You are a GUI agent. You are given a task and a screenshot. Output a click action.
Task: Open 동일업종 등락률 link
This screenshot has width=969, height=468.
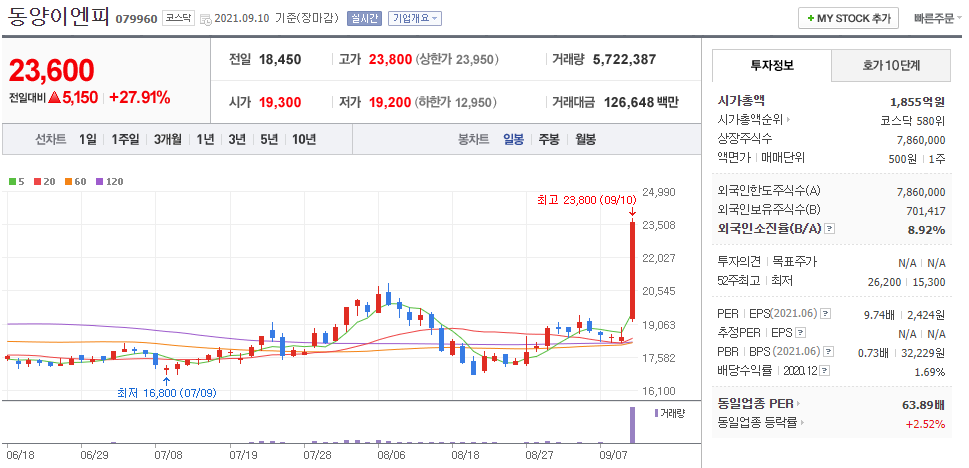coord(761,423)
